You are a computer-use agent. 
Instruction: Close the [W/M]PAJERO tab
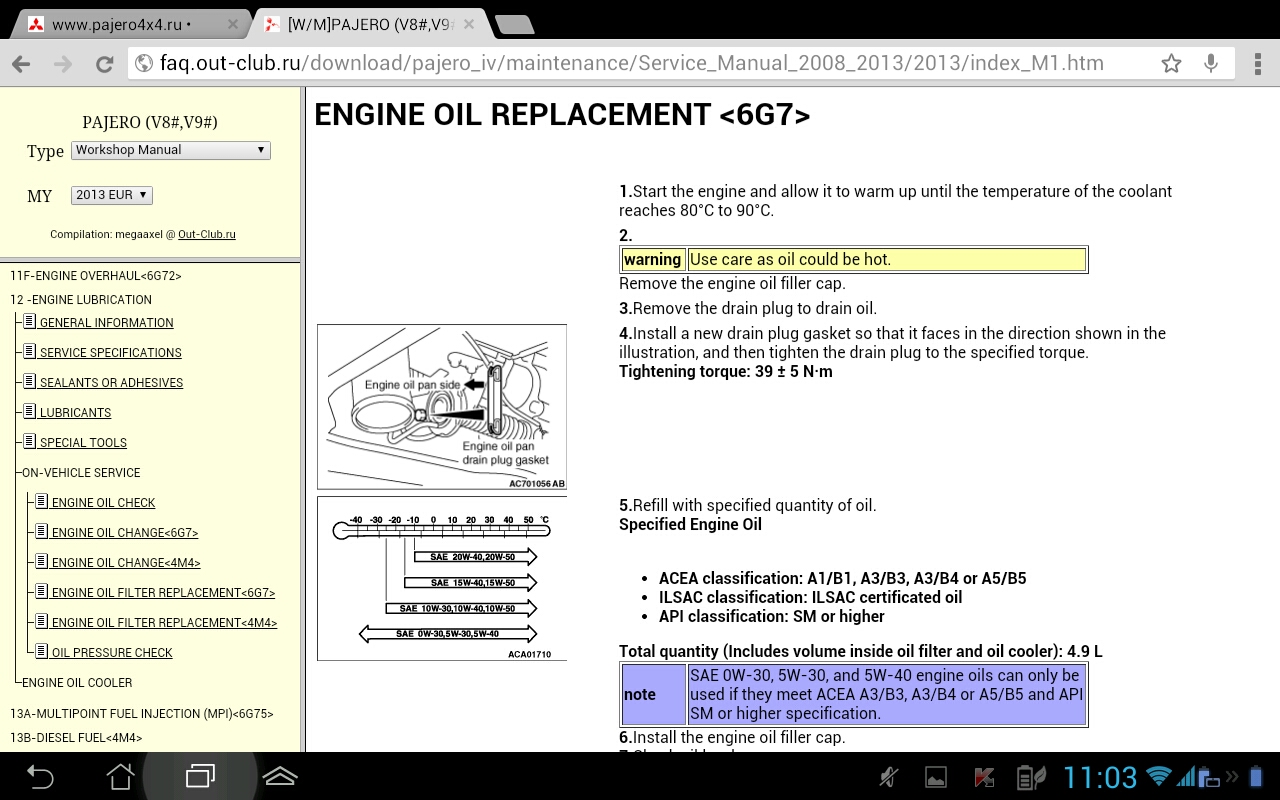[468, 24]
